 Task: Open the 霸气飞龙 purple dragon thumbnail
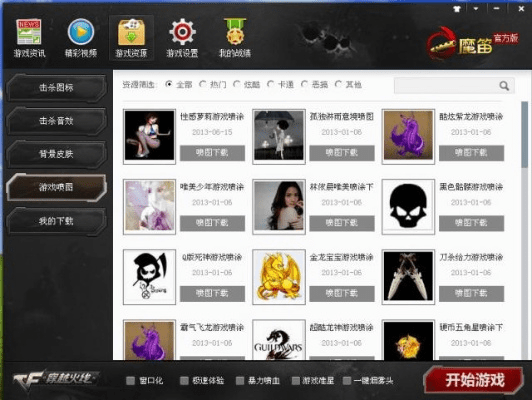click(x=149, y=340)
